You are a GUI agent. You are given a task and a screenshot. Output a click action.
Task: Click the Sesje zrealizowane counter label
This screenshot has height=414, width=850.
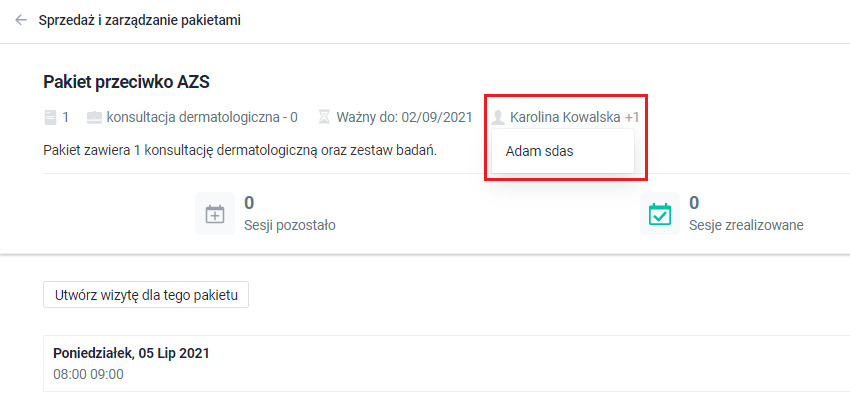tap(746, 225)
